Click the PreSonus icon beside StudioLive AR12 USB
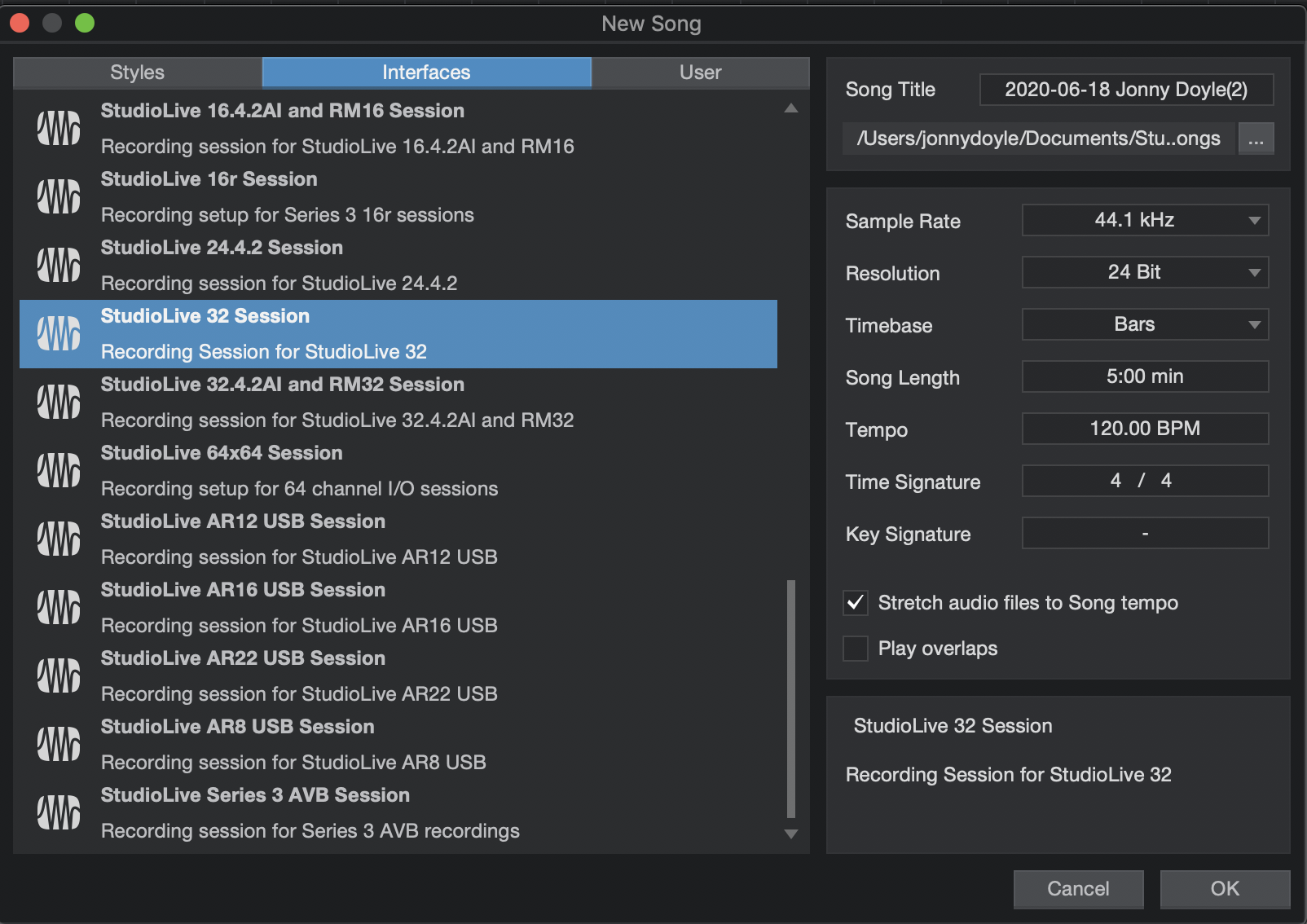1307x924 pixels. (59, 539)
